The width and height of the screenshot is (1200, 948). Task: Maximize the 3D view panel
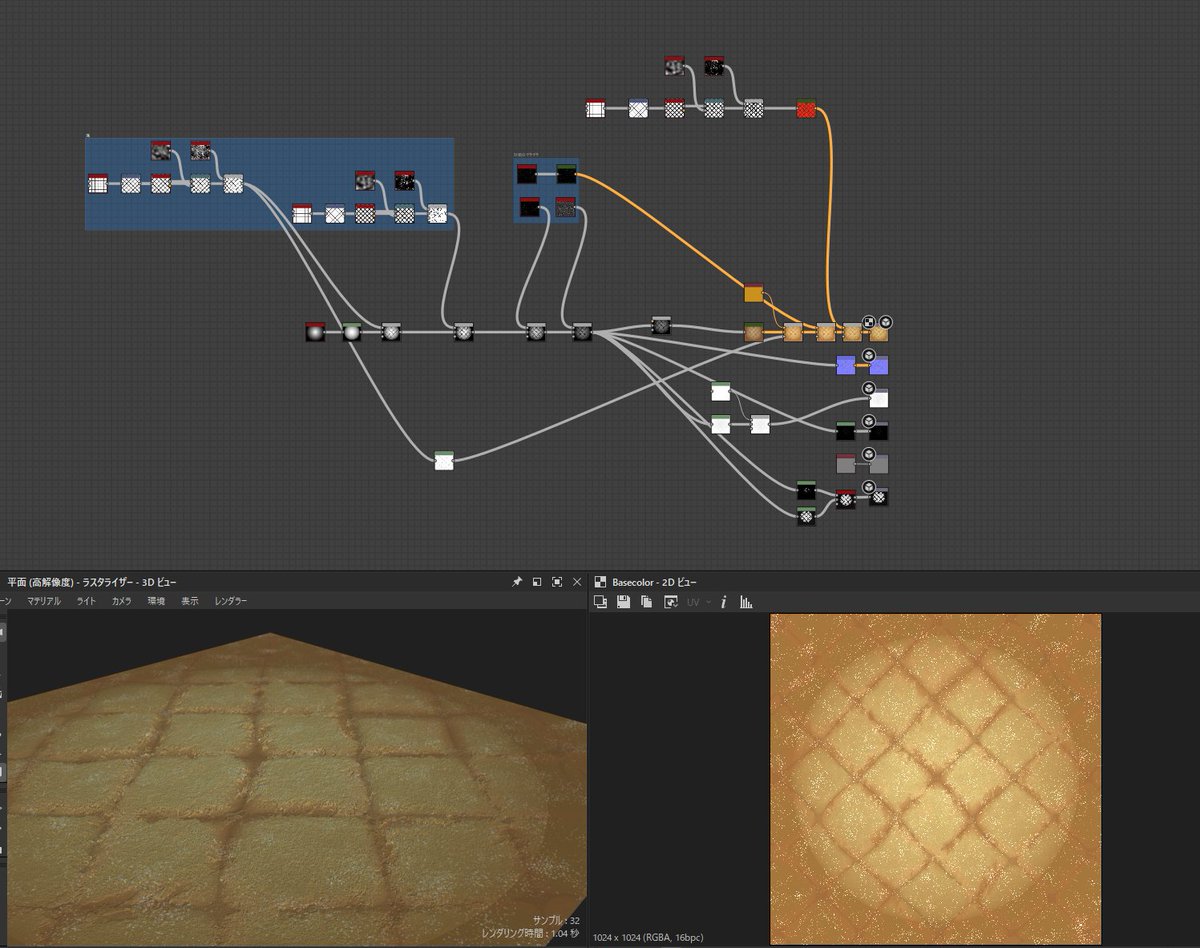(x=557, y=582)
